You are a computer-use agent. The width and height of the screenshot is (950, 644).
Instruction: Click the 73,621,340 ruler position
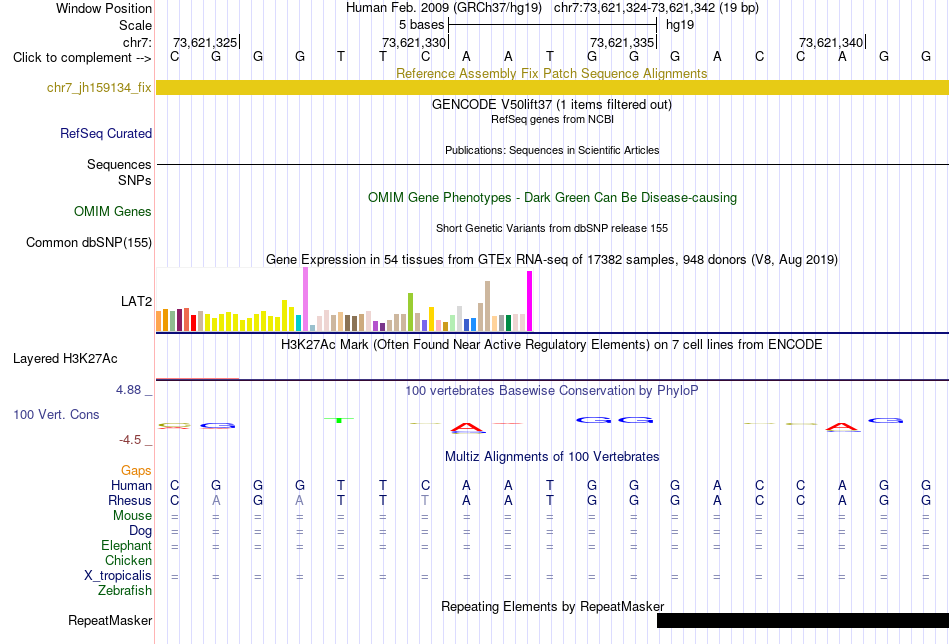[x=831, y=42]
